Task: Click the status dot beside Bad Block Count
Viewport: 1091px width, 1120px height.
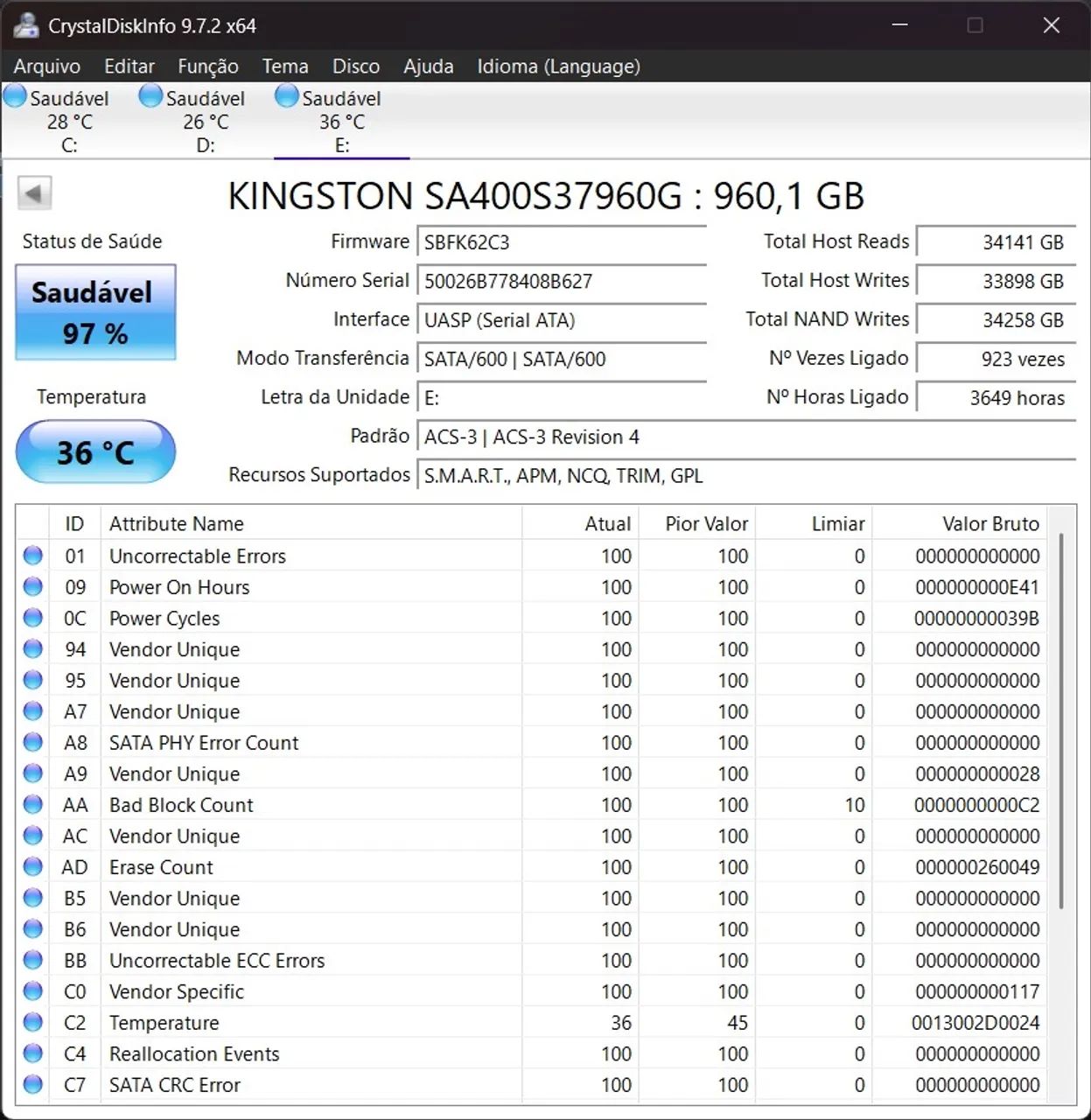Action: [31, 804]
